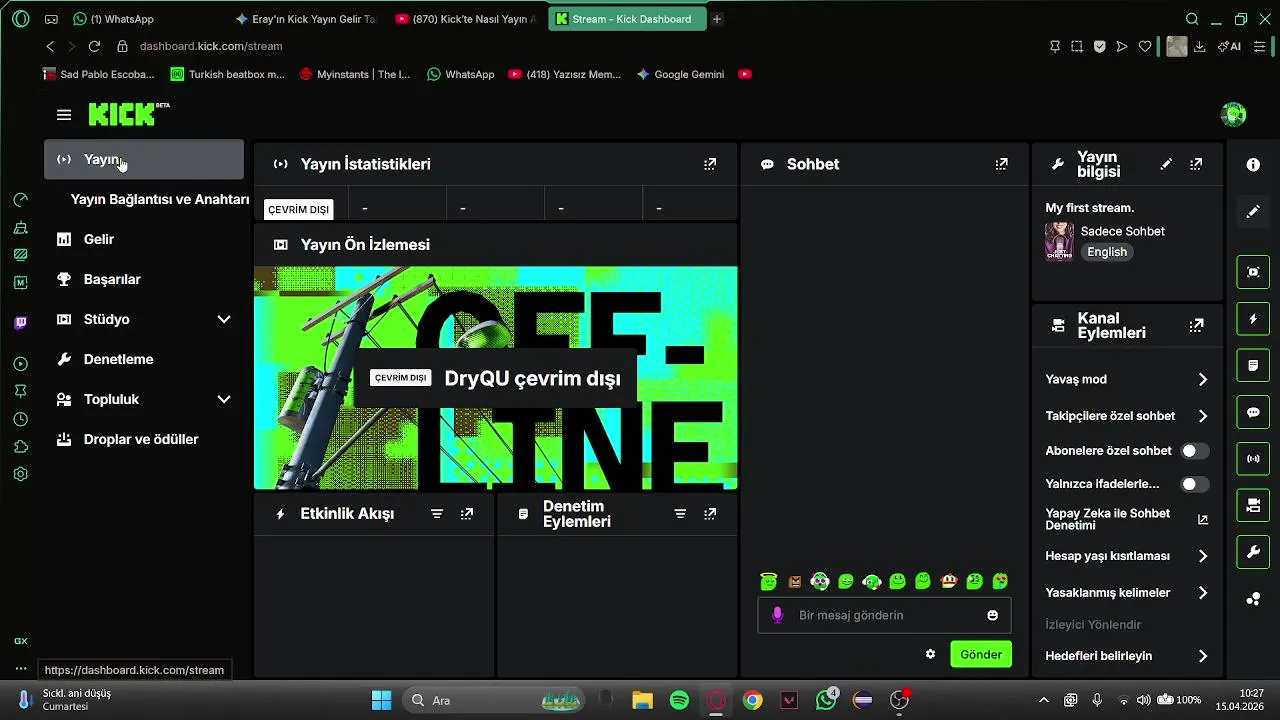The height and width of the screenshot is (720, 1280).
Task: Pop out the Etkinlik Akışı panel
Action: tap(467, 514)
